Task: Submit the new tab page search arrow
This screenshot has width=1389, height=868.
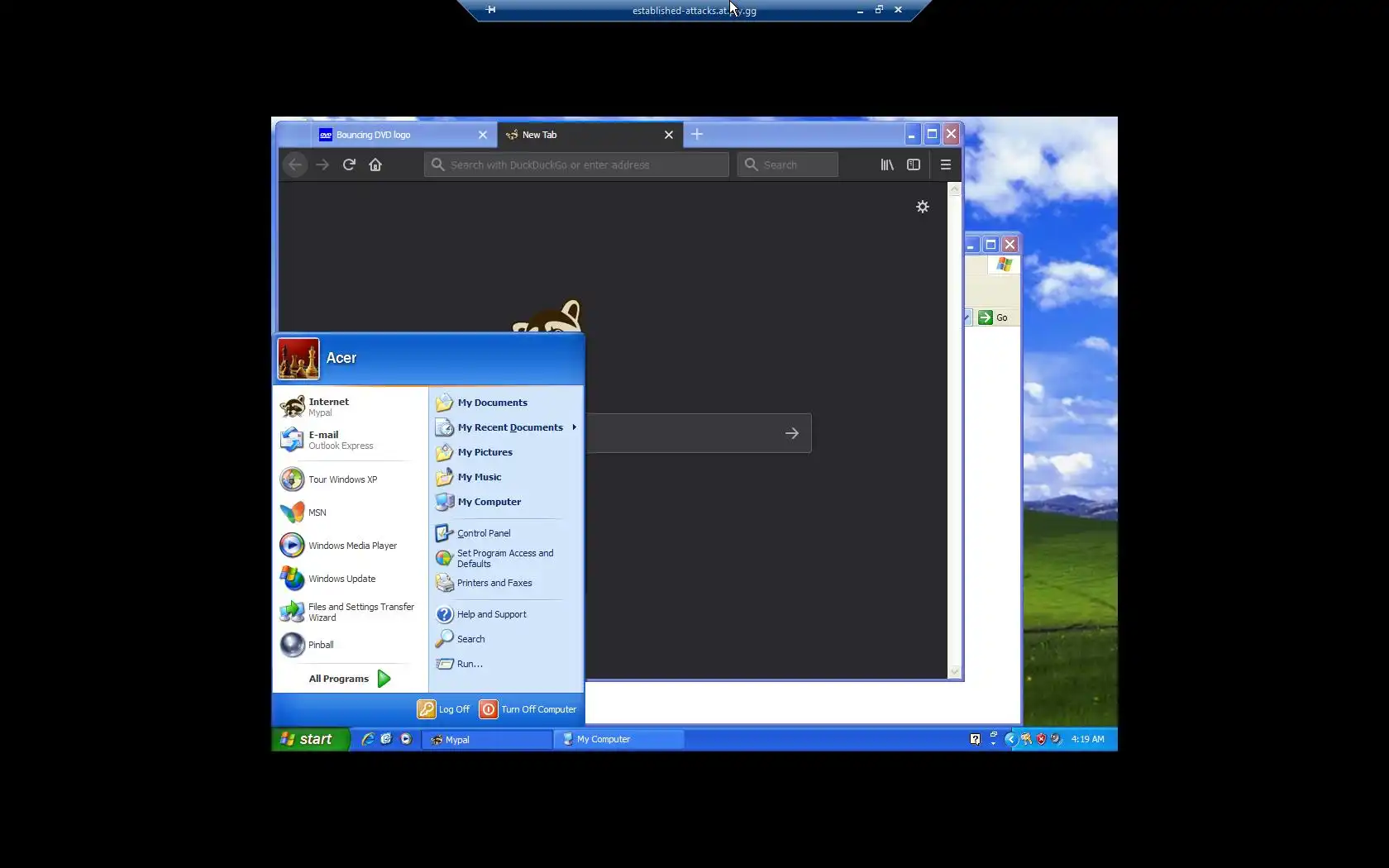Action: [792, 433]
